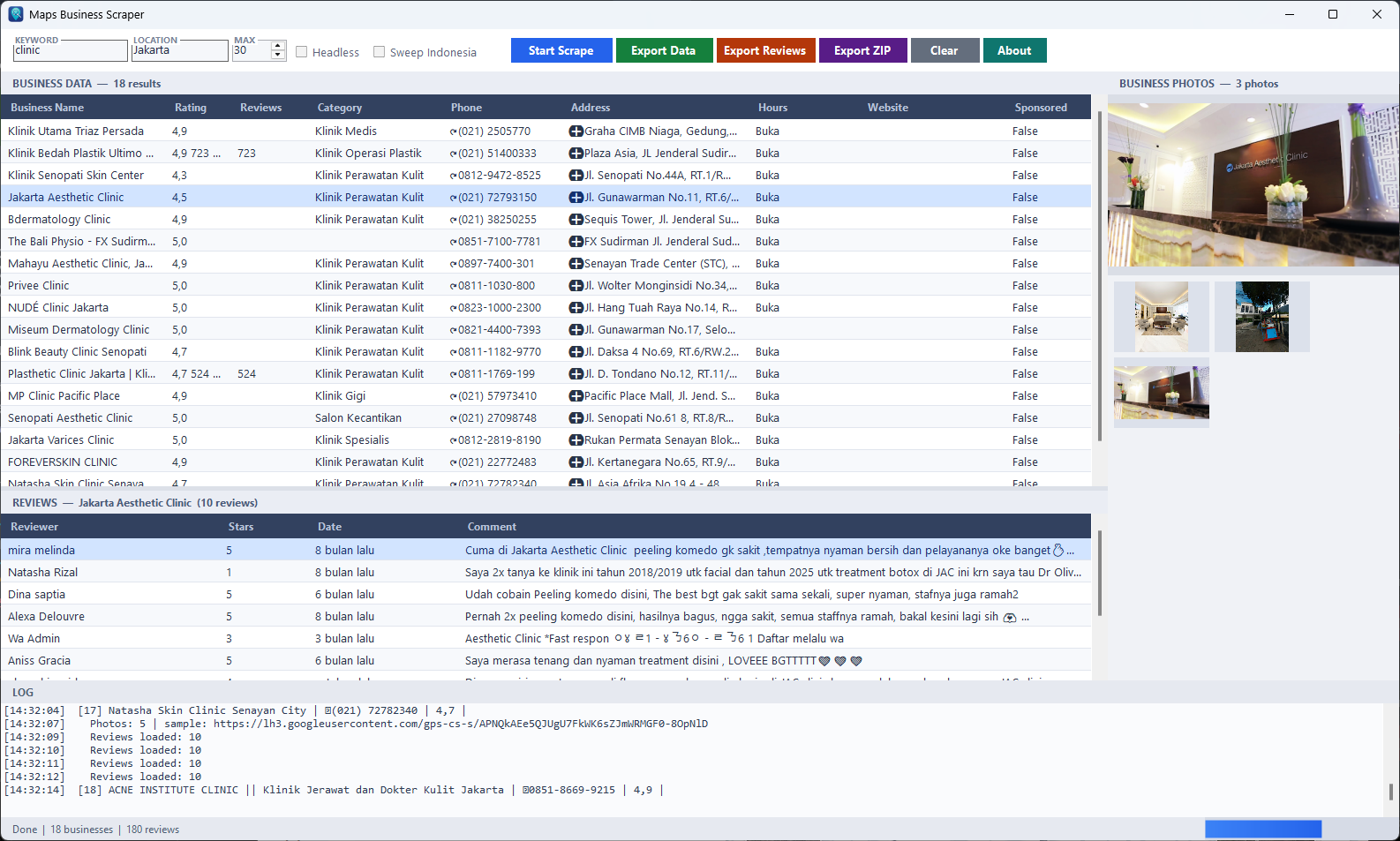1400x841 pixels.
Task: Select the Miseum Dermatology Clinic row
Action: coord(546,329)
